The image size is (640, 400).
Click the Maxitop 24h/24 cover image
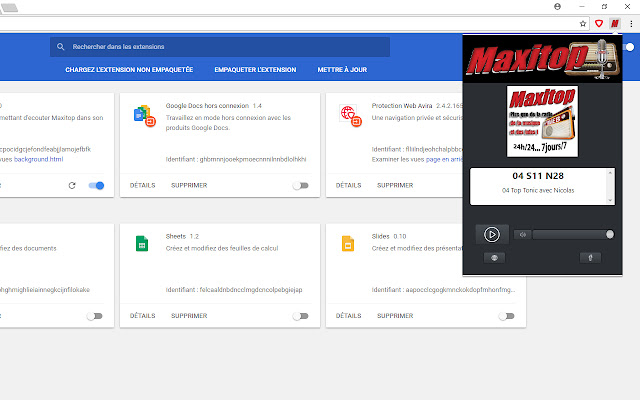[542, 121]
